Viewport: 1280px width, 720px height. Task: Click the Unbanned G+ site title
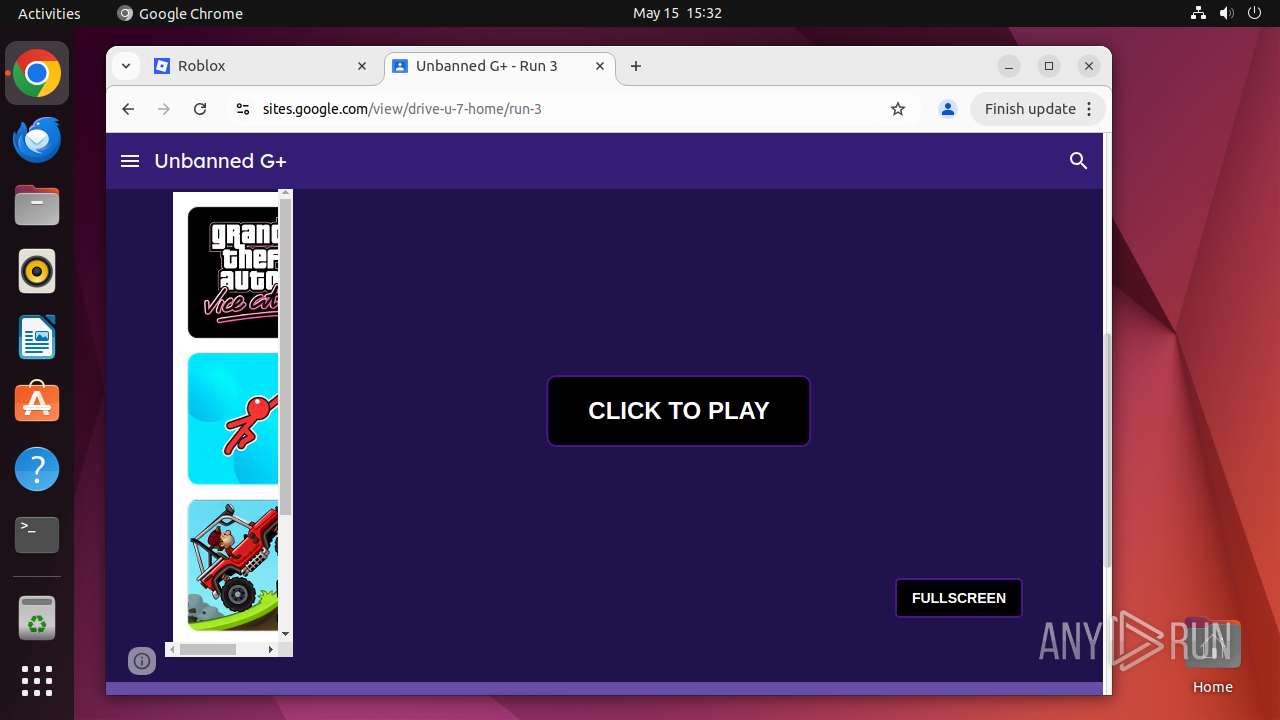220,161
